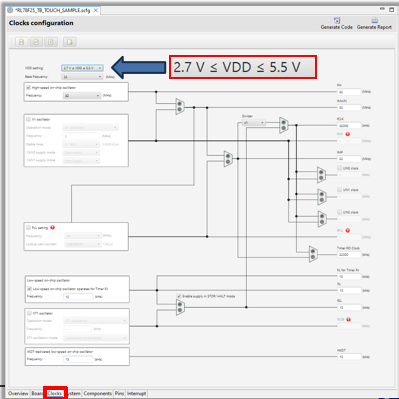Switch to the System tab
399x399 pixels.
(74, 393)
